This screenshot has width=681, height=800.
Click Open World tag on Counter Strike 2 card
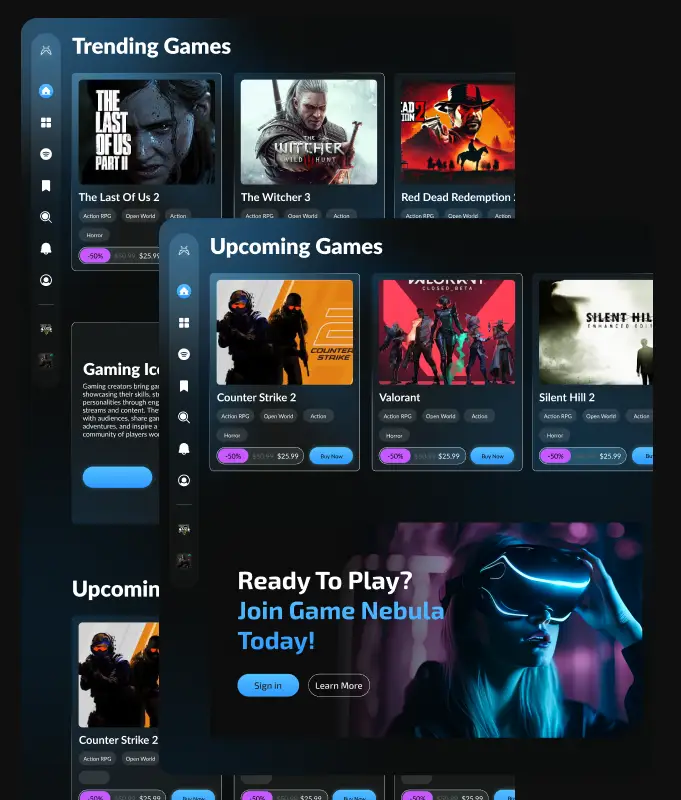pyautogui.click(x=279, y=416)
